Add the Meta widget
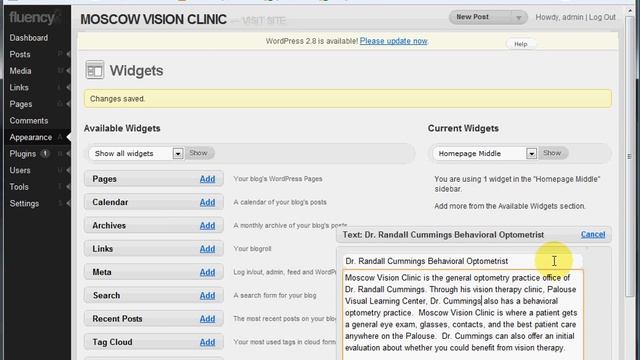Image resolution: width=640 pixels, height=360 pixels. coord(207,272)
